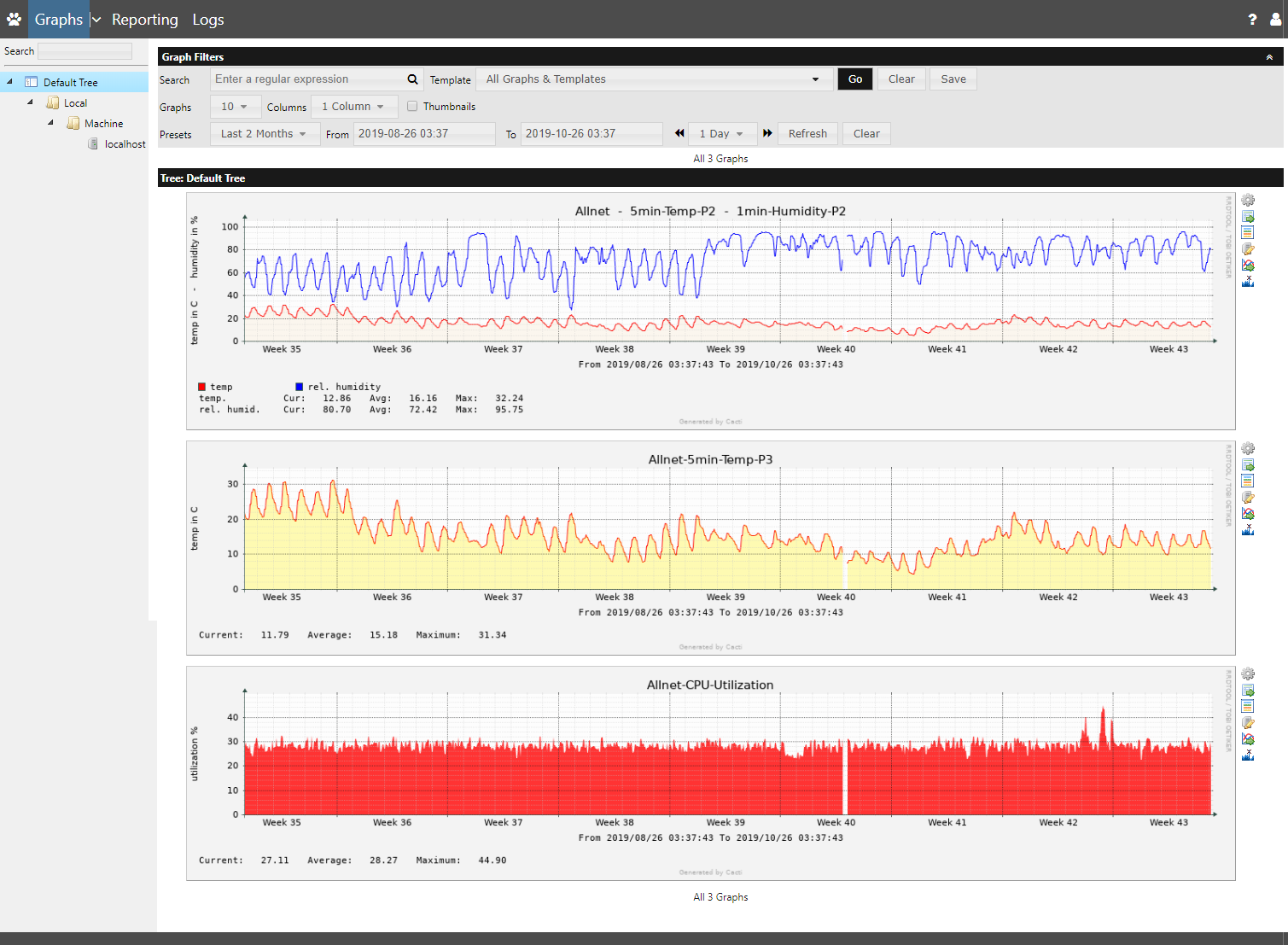Image resolution: width=1288 pixels, height=945 pixels.
Task: Open the user account icon
Action: pyautogui.click(x=1275, y=19)
